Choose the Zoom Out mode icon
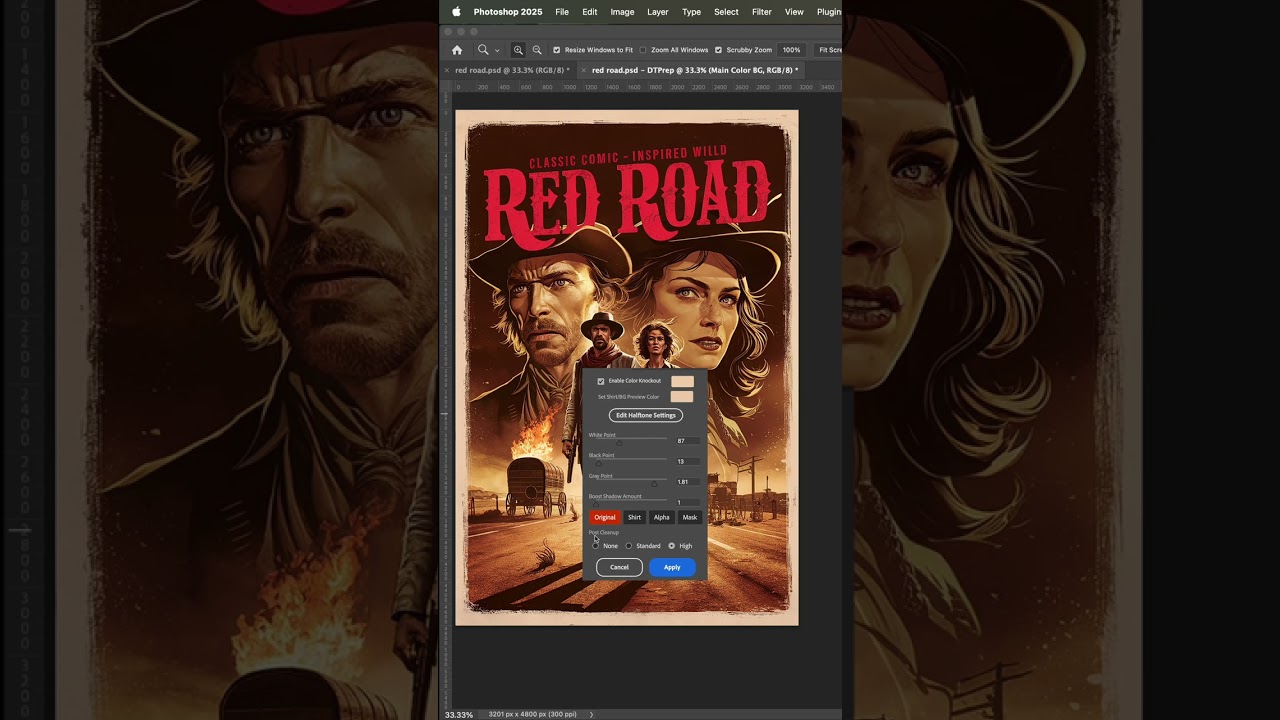 click(x=537, y=50)
